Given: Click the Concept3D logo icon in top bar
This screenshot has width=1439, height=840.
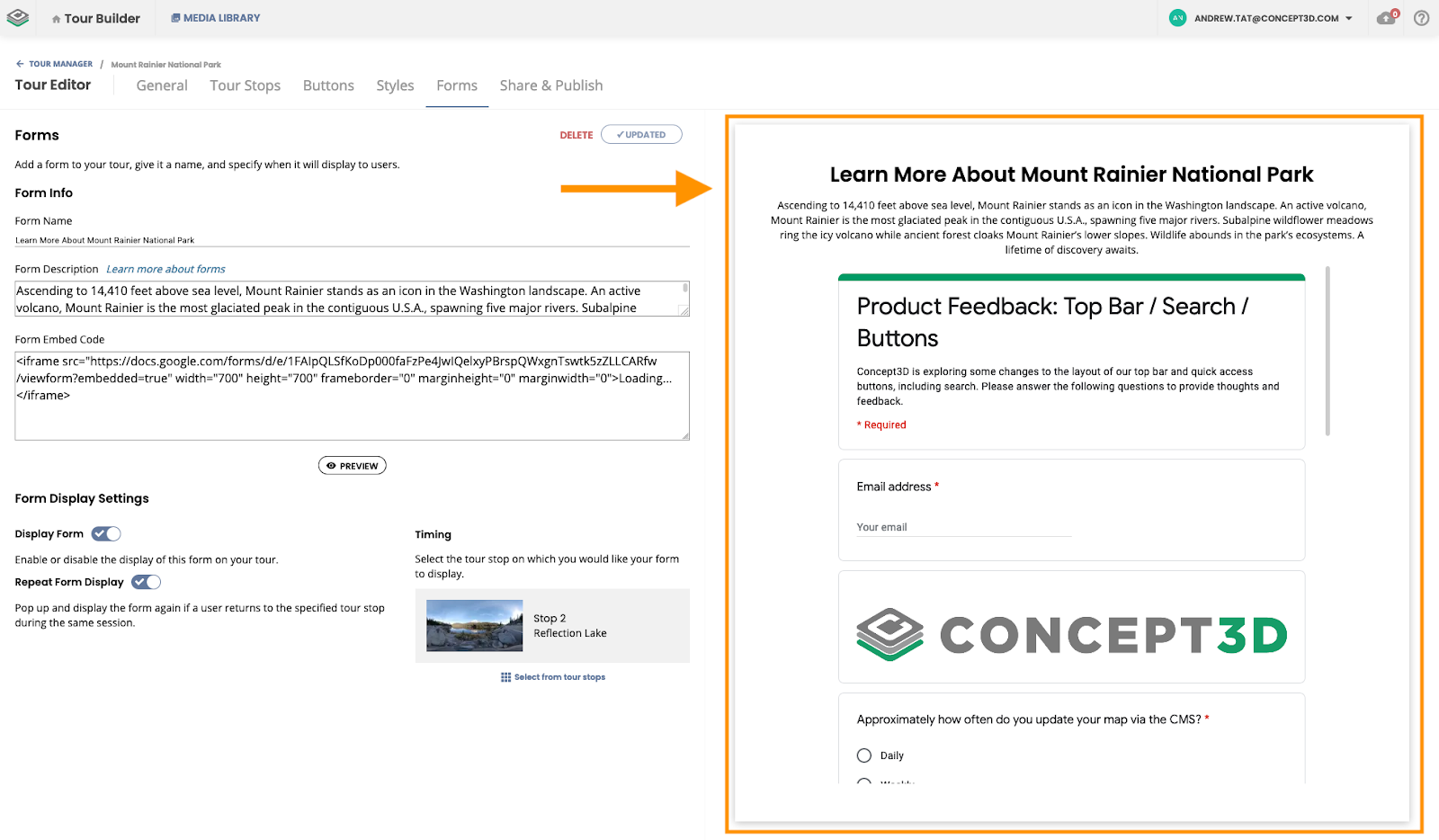Looking at the screenshot, I should point(18,18).
